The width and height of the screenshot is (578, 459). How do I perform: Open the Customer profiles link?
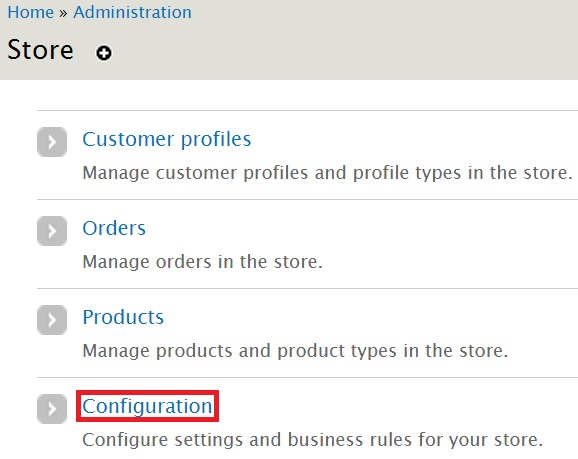(167, 139)
